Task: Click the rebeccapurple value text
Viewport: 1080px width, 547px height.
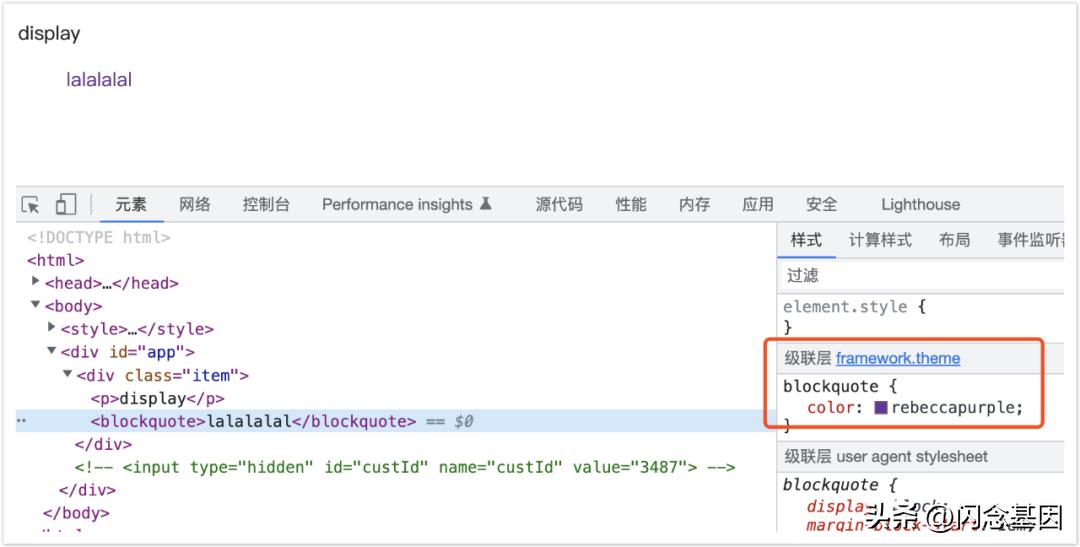Action: point(953,407)
